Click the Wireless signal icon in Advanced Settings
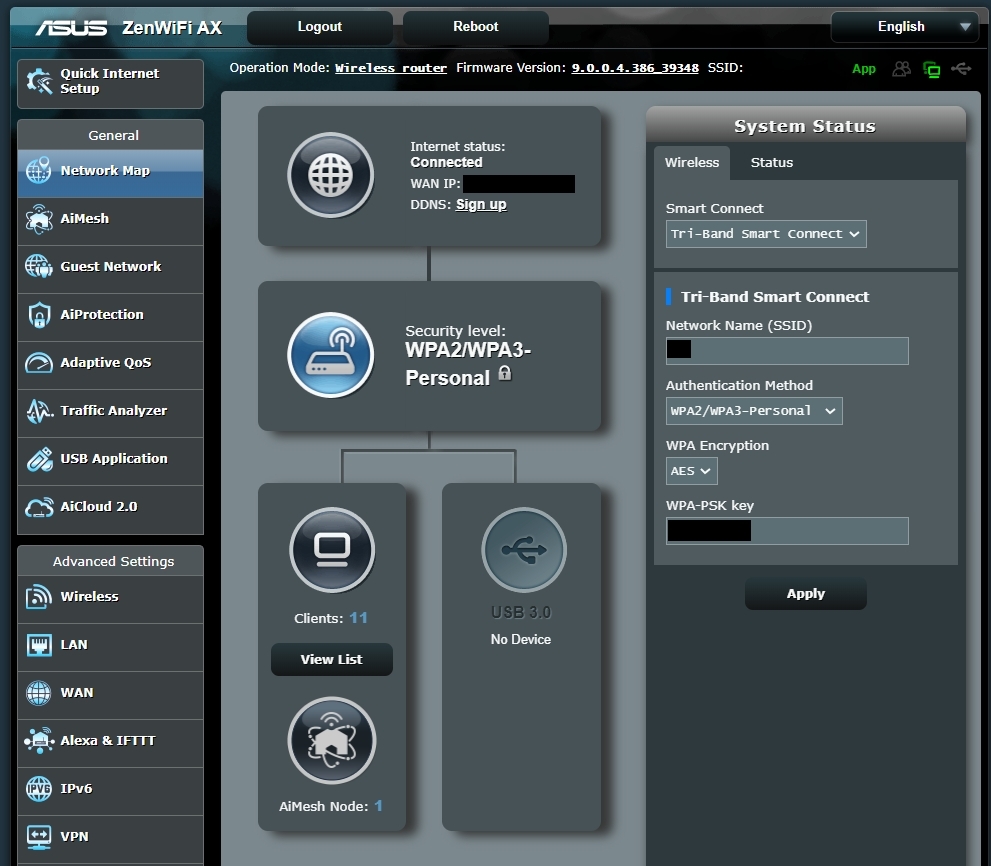Image resolution: width=991 pixels, height=866 pixels. click(39, 597)
